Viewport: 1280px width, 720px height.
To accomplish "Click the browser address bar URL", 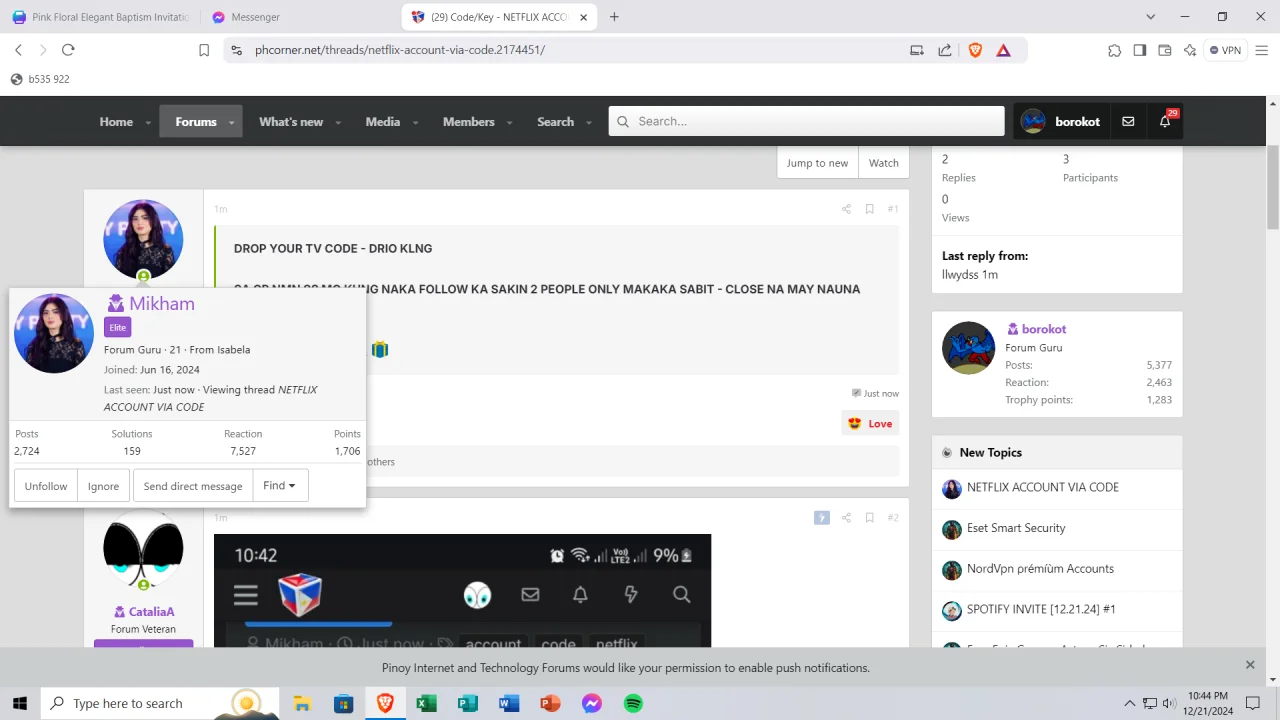I will point(400,50).
